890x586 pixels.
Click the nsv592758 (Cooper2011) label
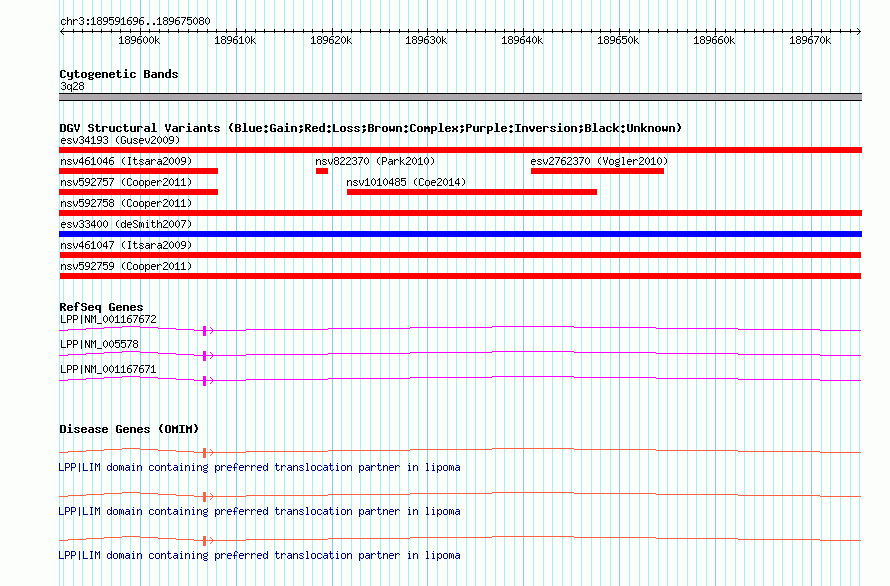point(126,203)
